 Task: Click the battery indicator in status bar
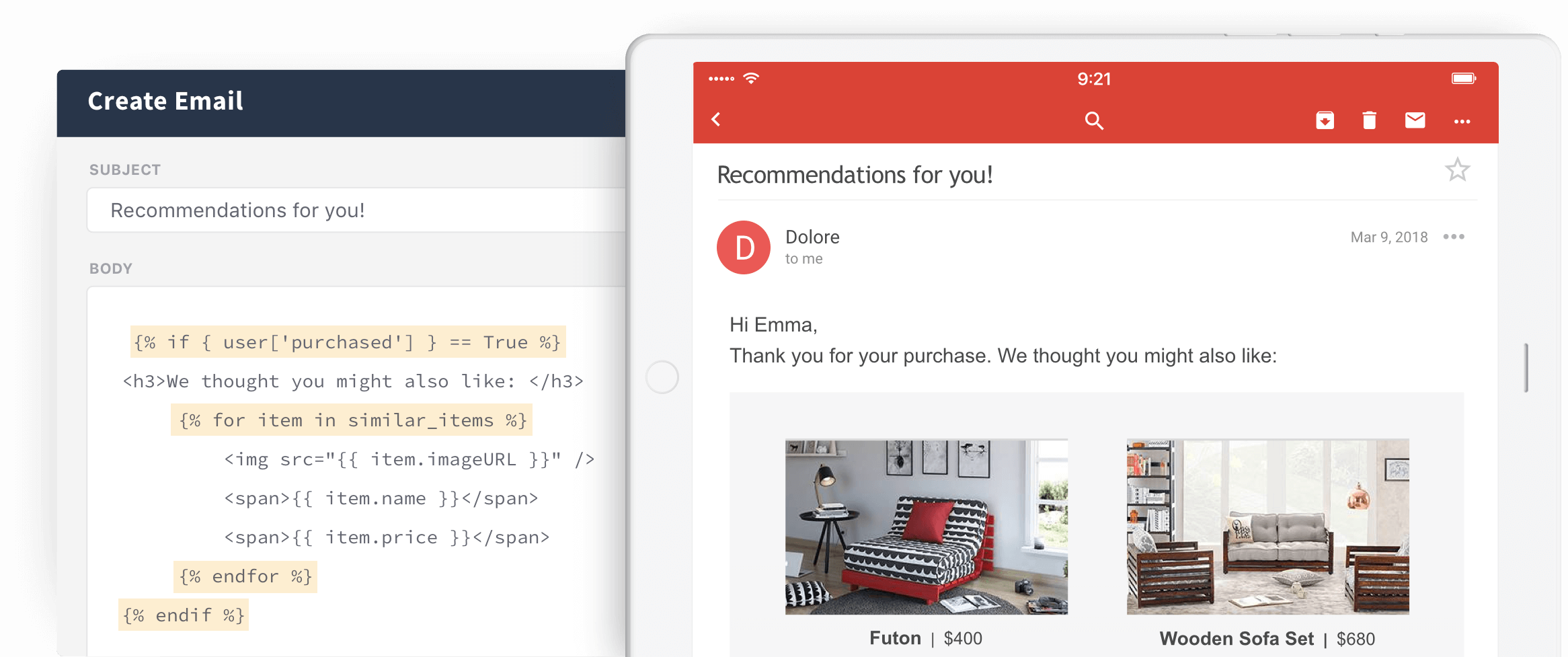click(x=1463, y=79)
